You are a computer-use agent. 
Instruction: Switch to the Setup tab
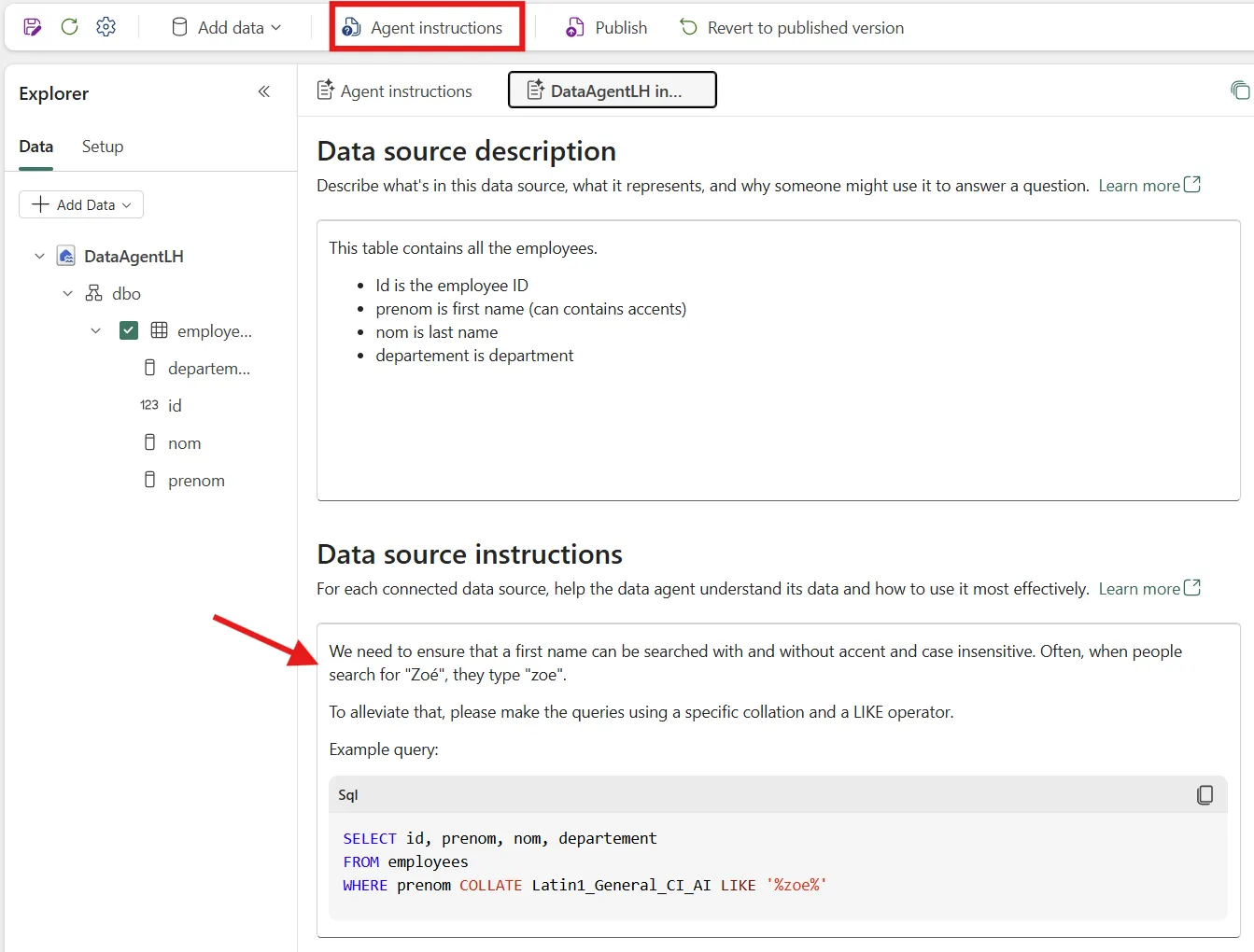coord(103,147)
